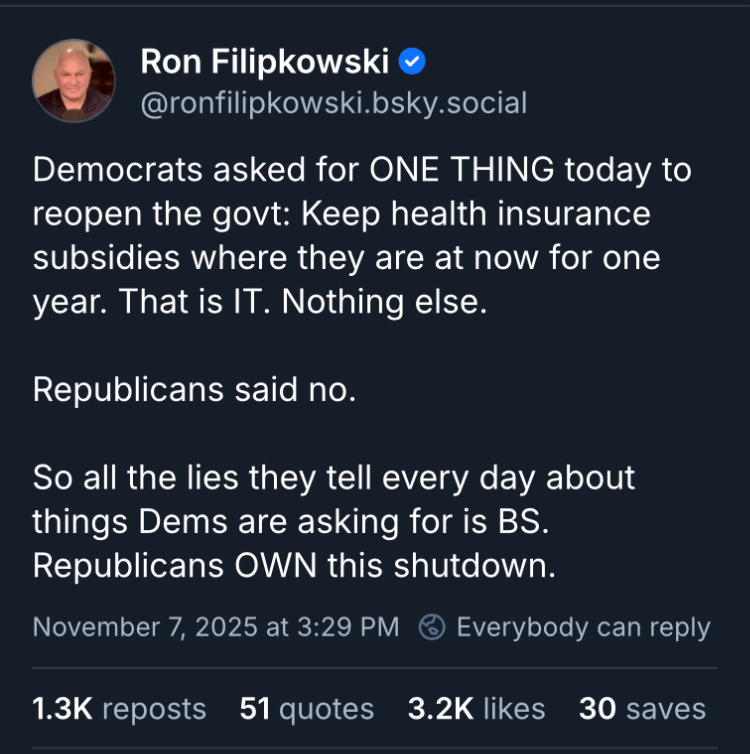The width and height of the screenshot is (750, 754).
Task: Click the globe reply-settings icon
Action: point(432,628)
